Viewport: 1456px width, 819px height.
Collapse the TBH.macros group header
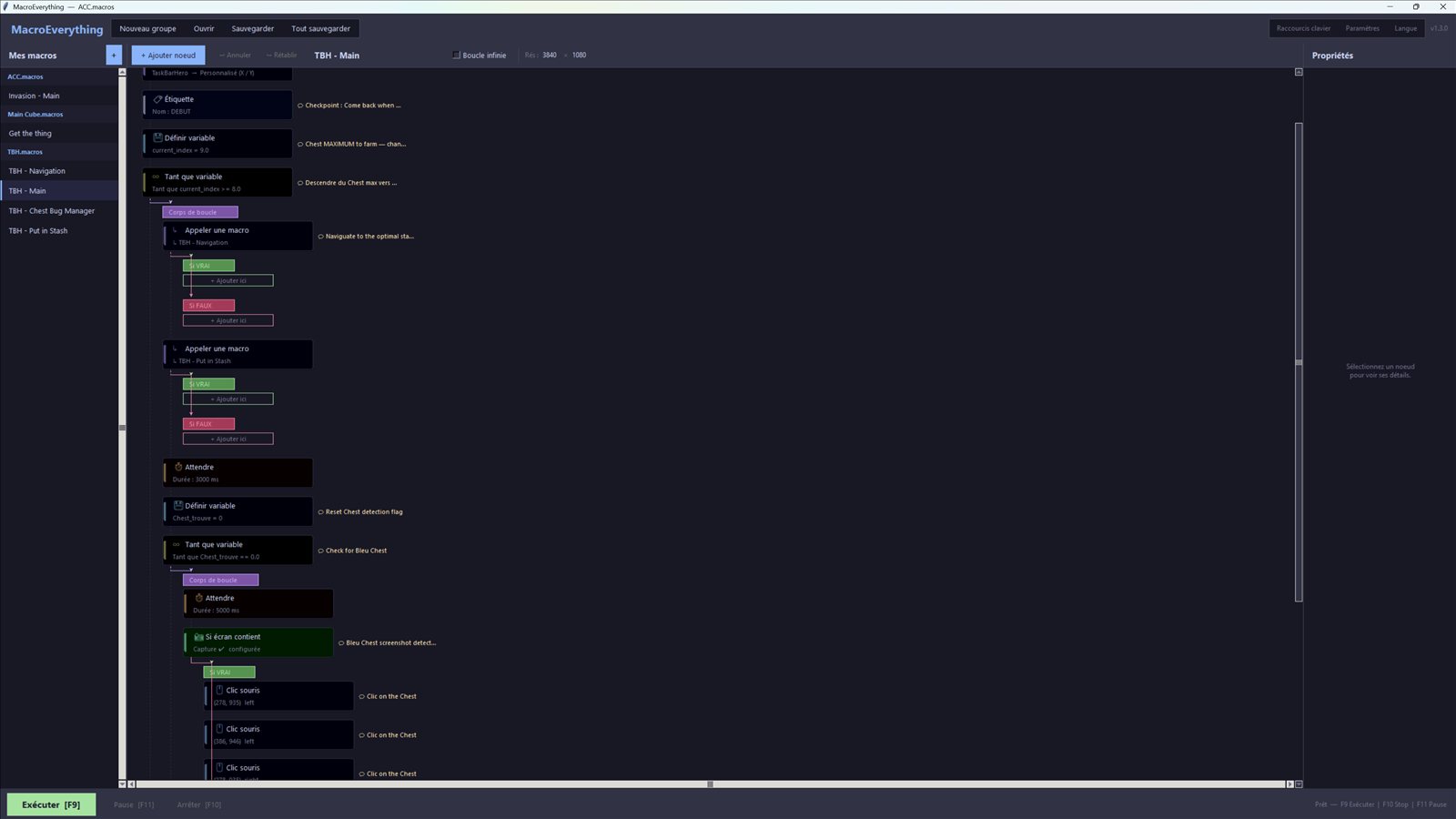coord(59,152)
